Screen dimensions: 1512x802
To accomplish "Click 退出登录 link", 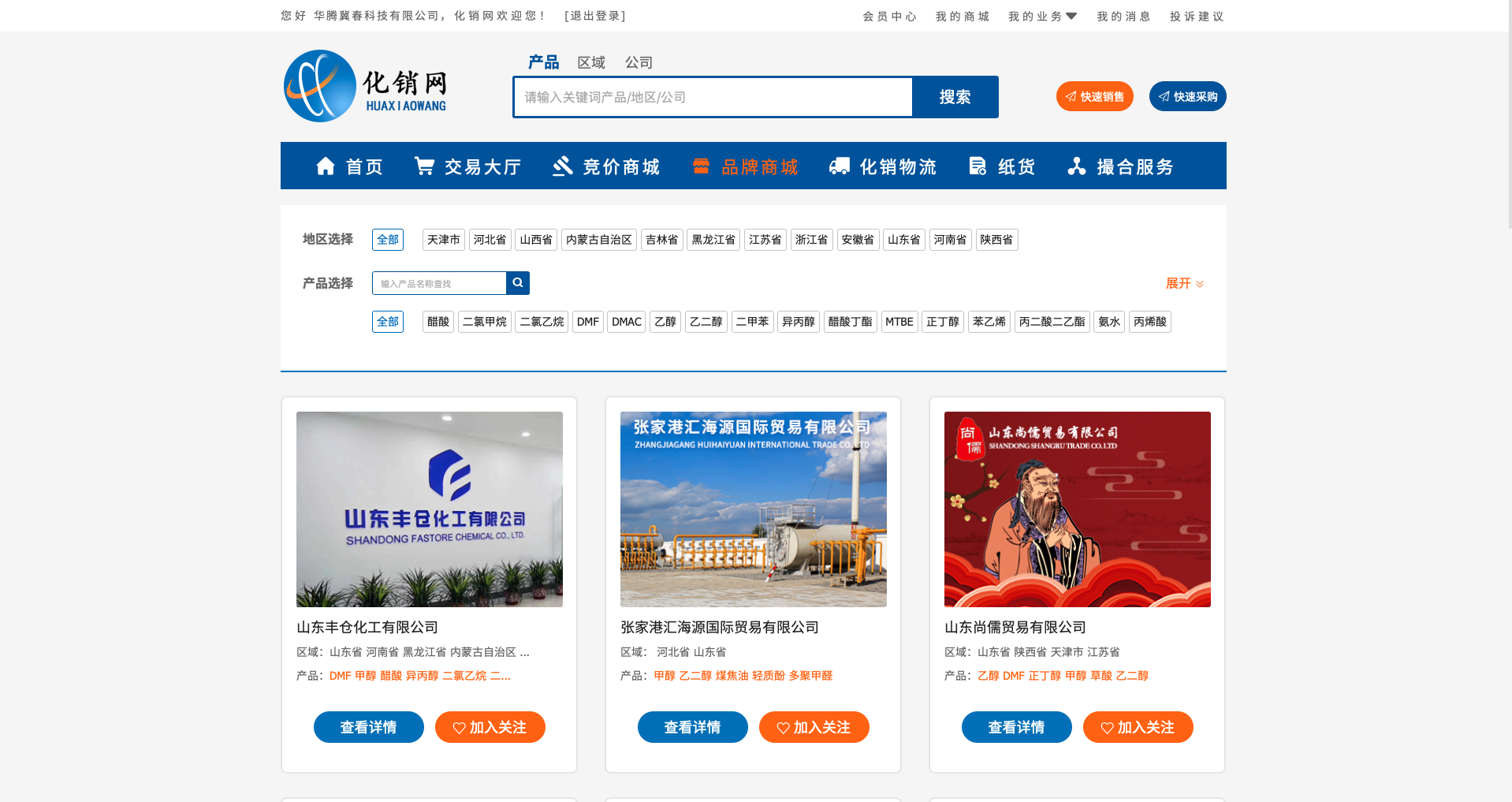I will [595, 16].
